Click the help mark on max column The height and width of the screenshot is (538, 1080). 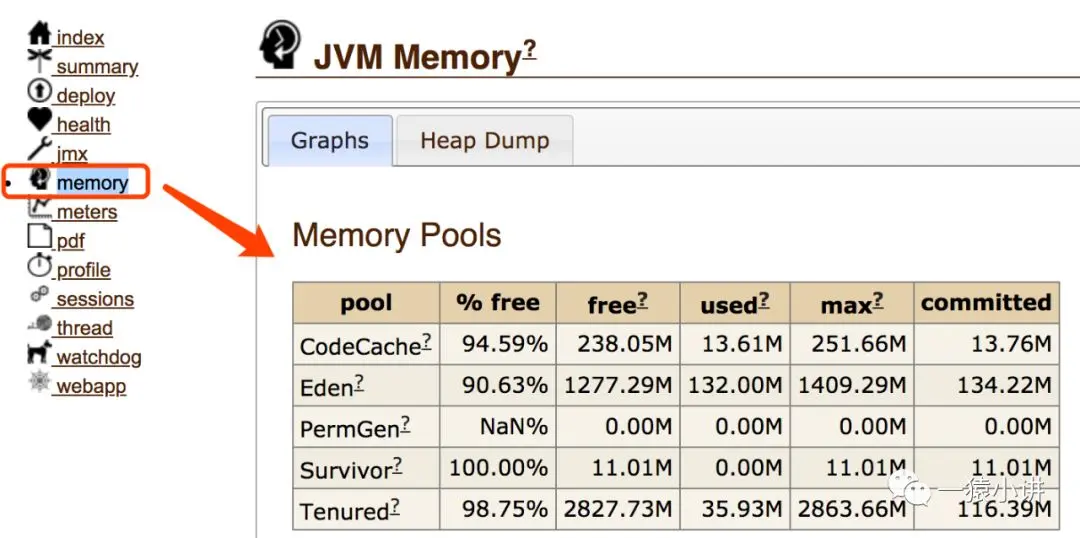[878, 300]
